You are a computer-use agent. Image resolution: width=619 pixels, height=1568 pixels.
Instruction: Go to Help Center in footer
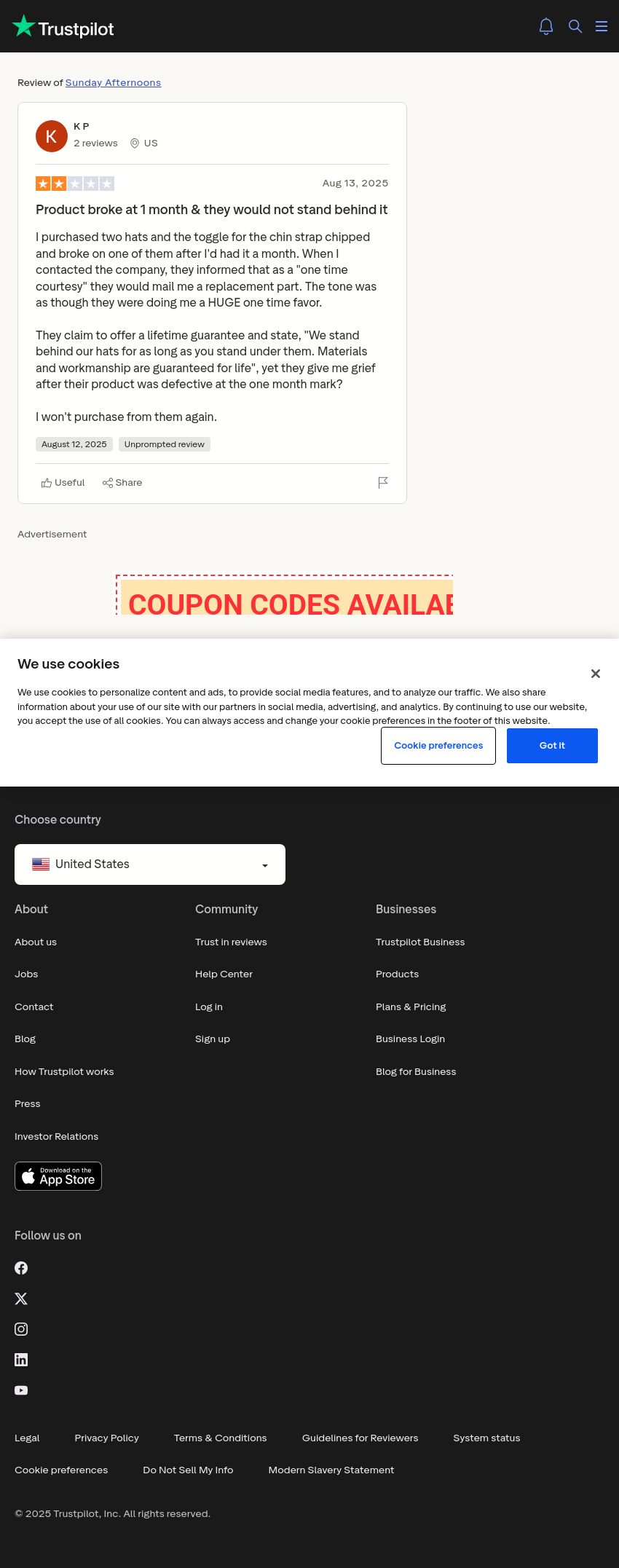coord(224,974)
